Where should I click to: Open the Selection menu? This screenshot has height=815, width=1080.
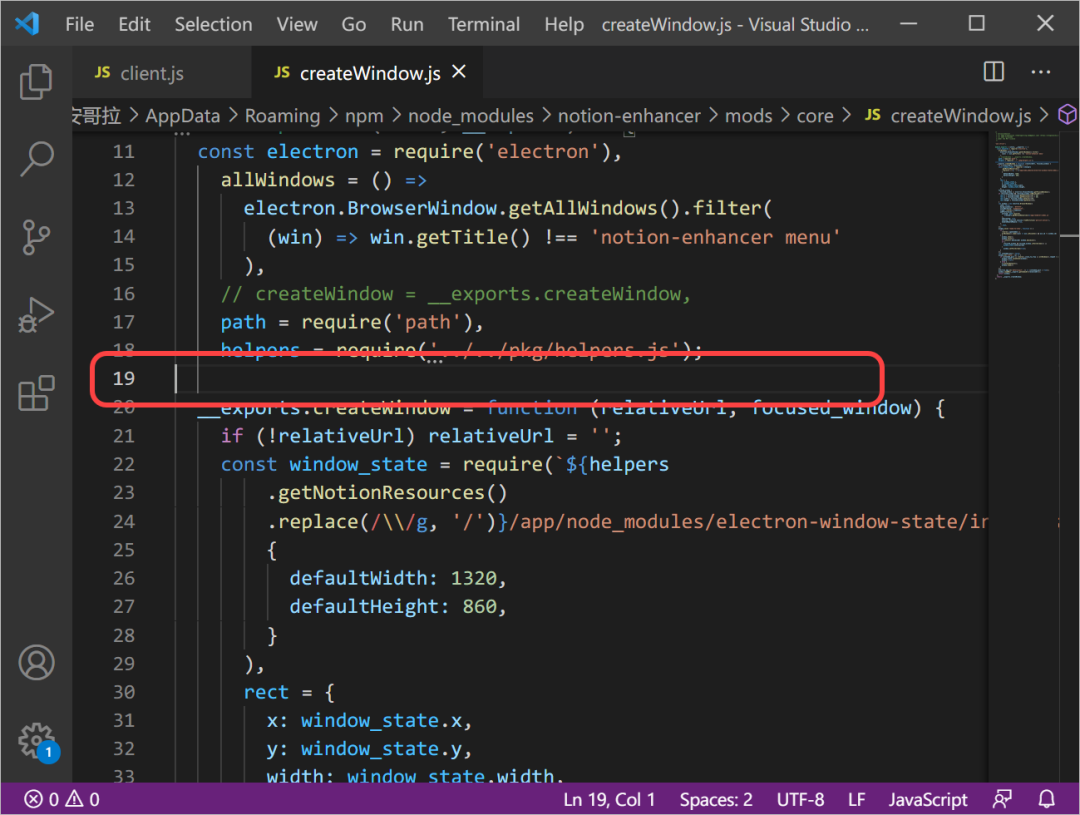pos(213,24)
